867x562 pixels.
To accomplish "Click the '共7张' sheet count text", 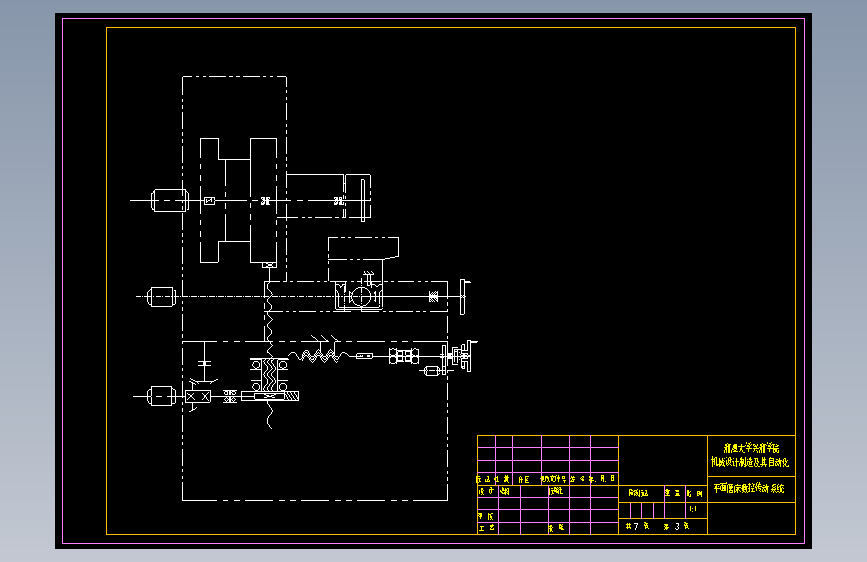I will [x=638, y=527].
